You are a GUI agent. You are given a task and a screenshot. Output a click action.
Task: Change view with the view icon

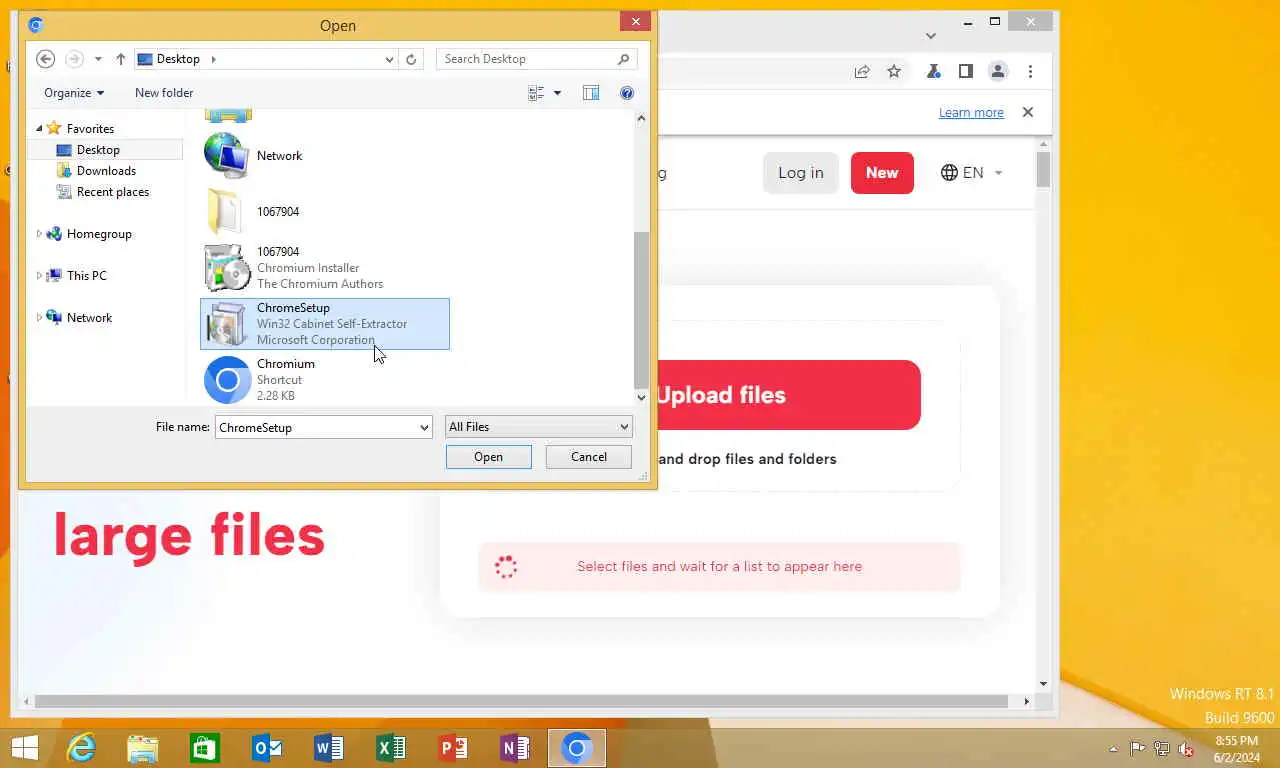click(536, 93)
